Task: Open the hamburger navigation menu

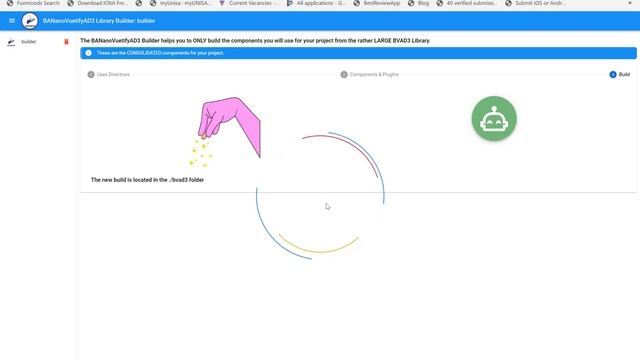Action: 12,21
